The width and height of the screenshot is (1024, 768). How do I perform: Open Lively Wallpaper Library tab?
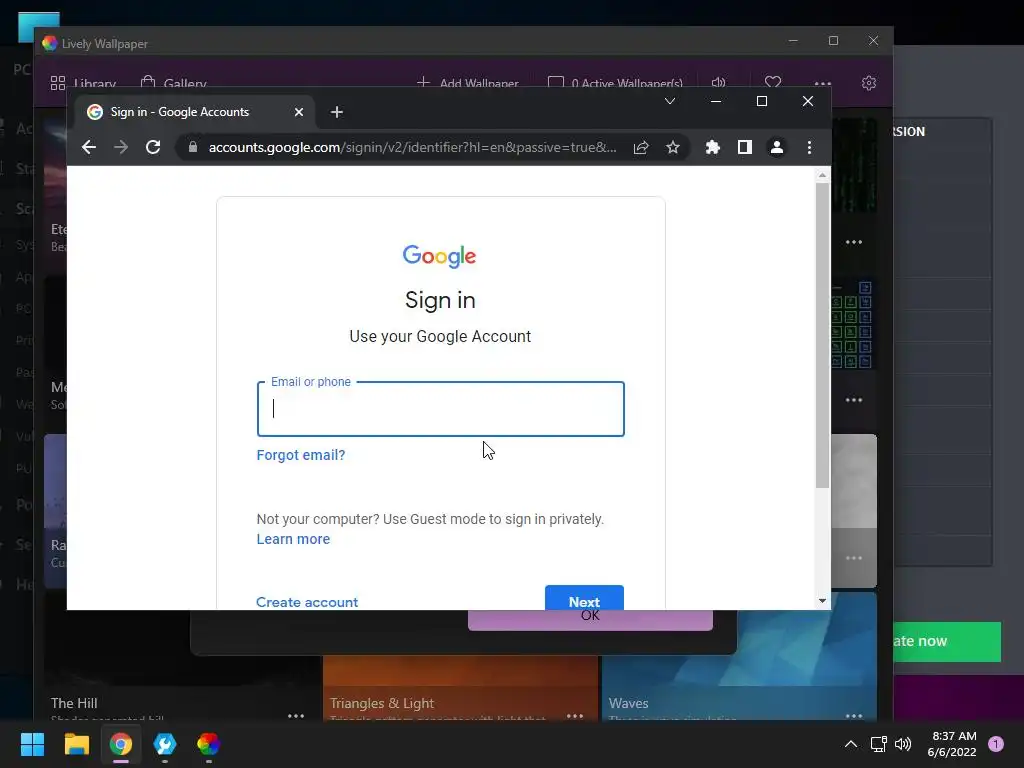click(83, 83)
